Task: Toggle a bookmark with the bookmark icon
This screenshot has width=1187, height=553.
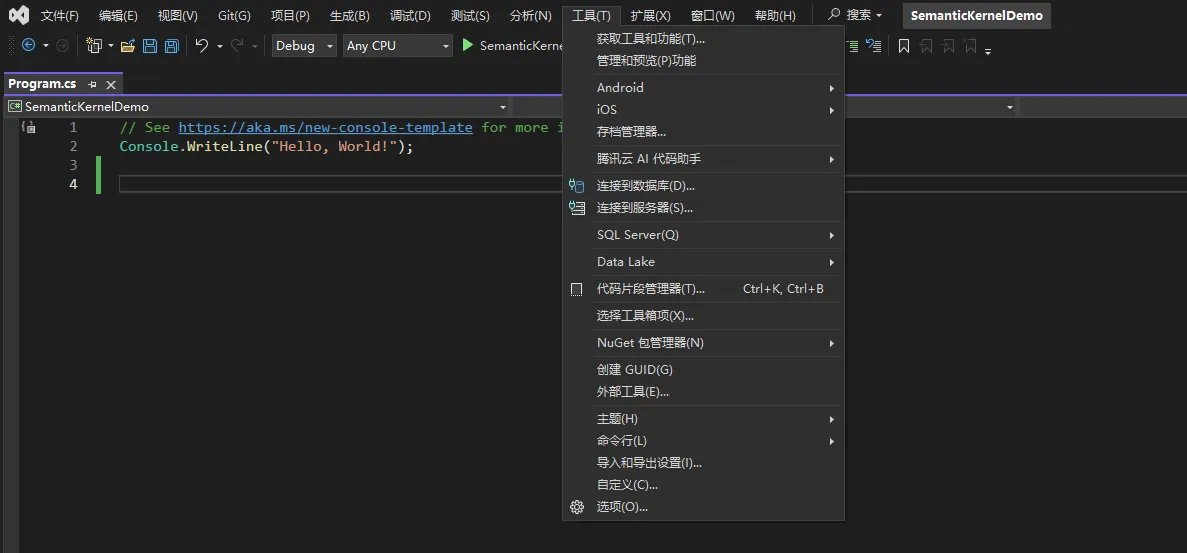Action: (903, 46)
